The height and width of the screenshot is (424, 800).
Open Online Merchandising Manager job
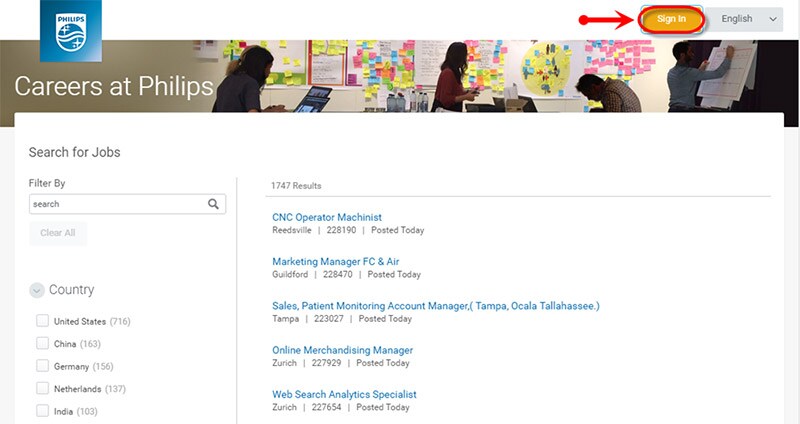342,351
